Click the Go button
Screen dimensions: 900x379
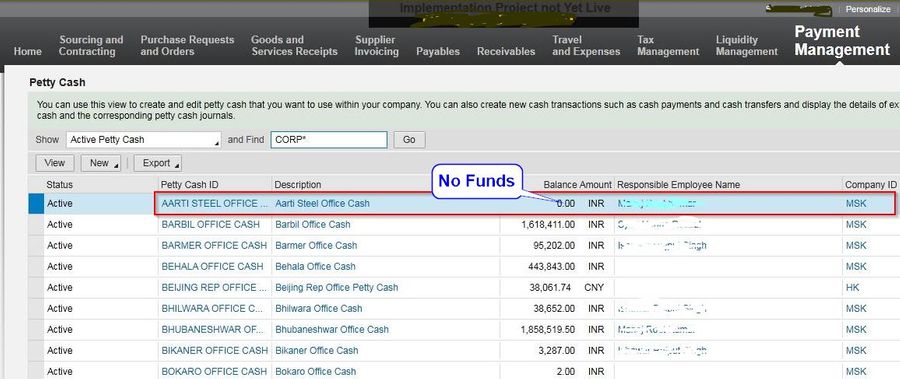pyautogui.click(x=409, y=140)
